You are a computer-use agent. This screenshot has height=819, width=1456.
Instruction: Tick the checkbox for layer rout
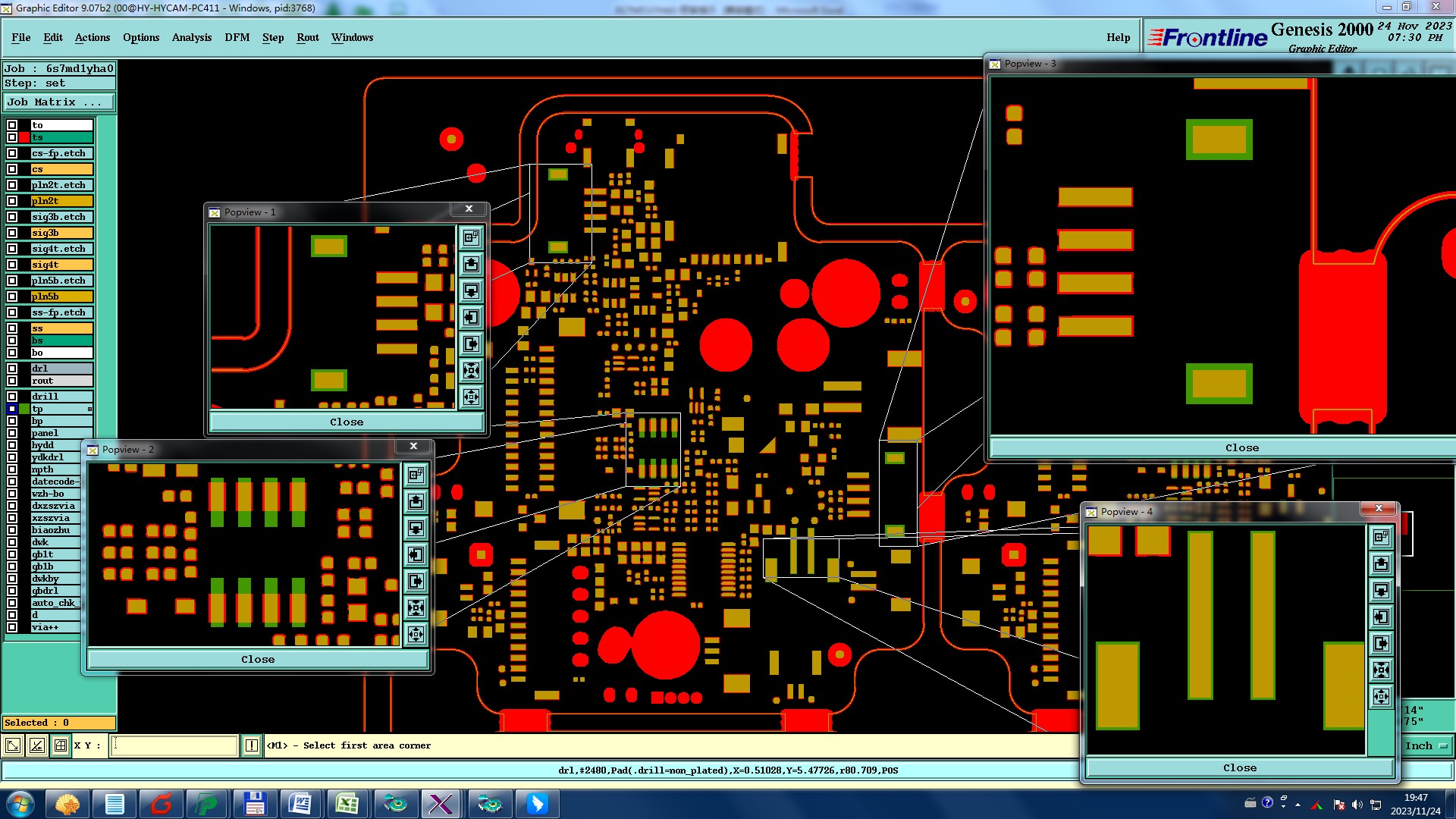tap(12, 381)
